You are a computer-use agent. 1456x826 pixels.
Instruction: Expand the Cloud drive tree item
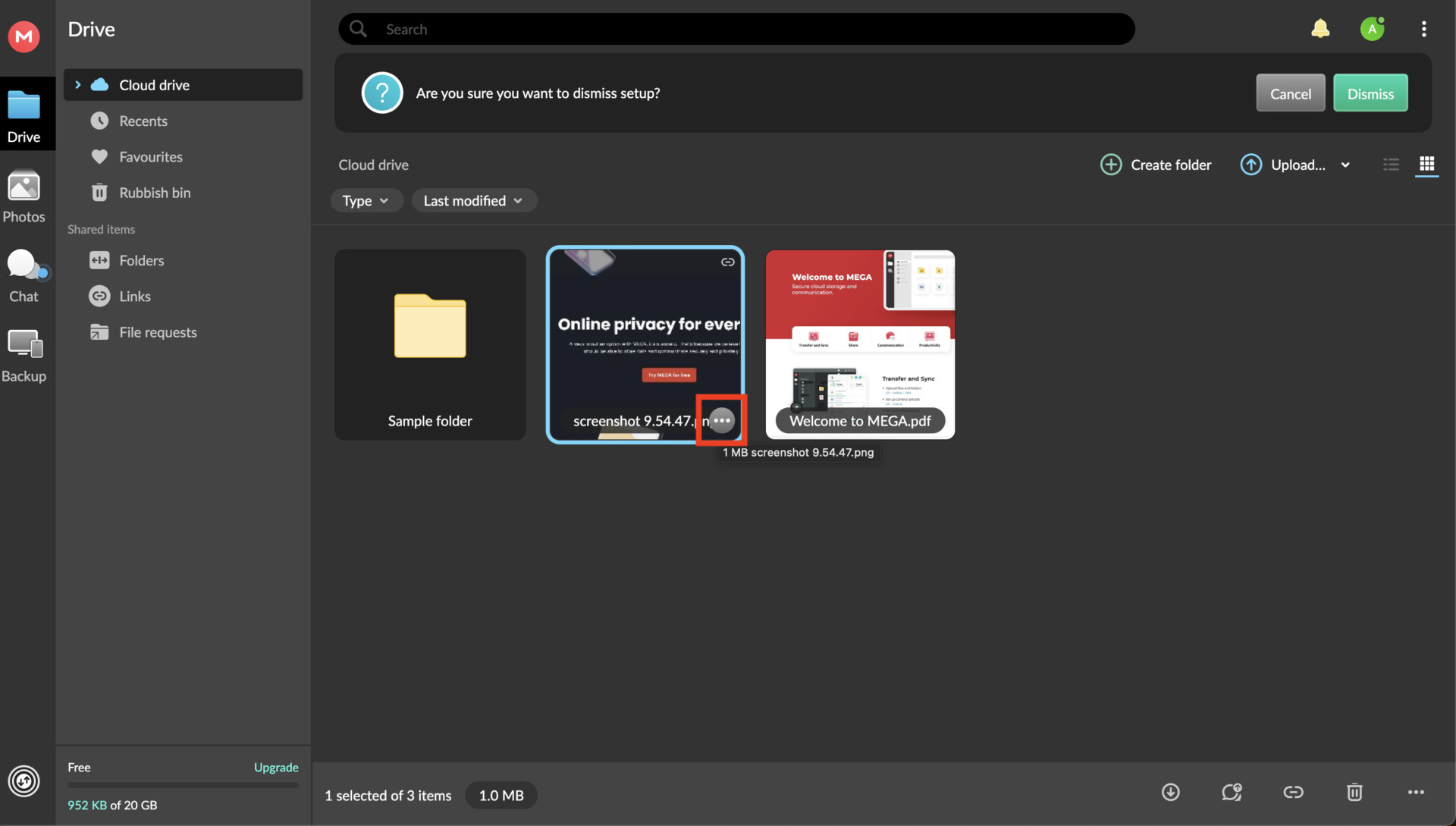78,84
